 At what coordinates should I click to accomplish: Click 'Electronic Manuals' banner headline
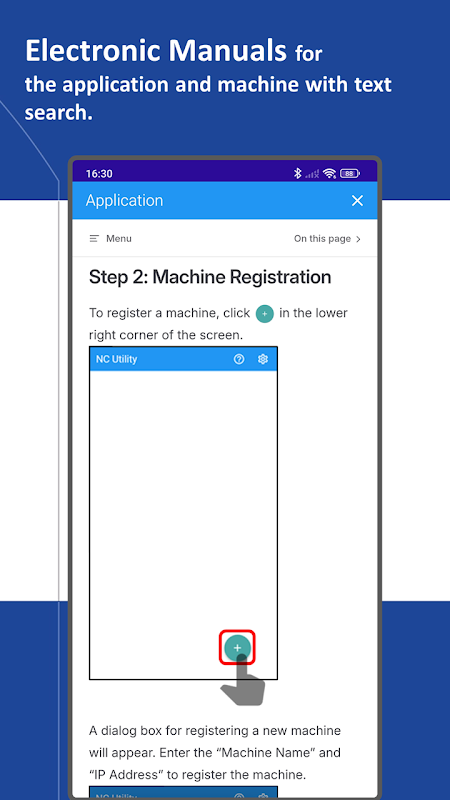156,51
